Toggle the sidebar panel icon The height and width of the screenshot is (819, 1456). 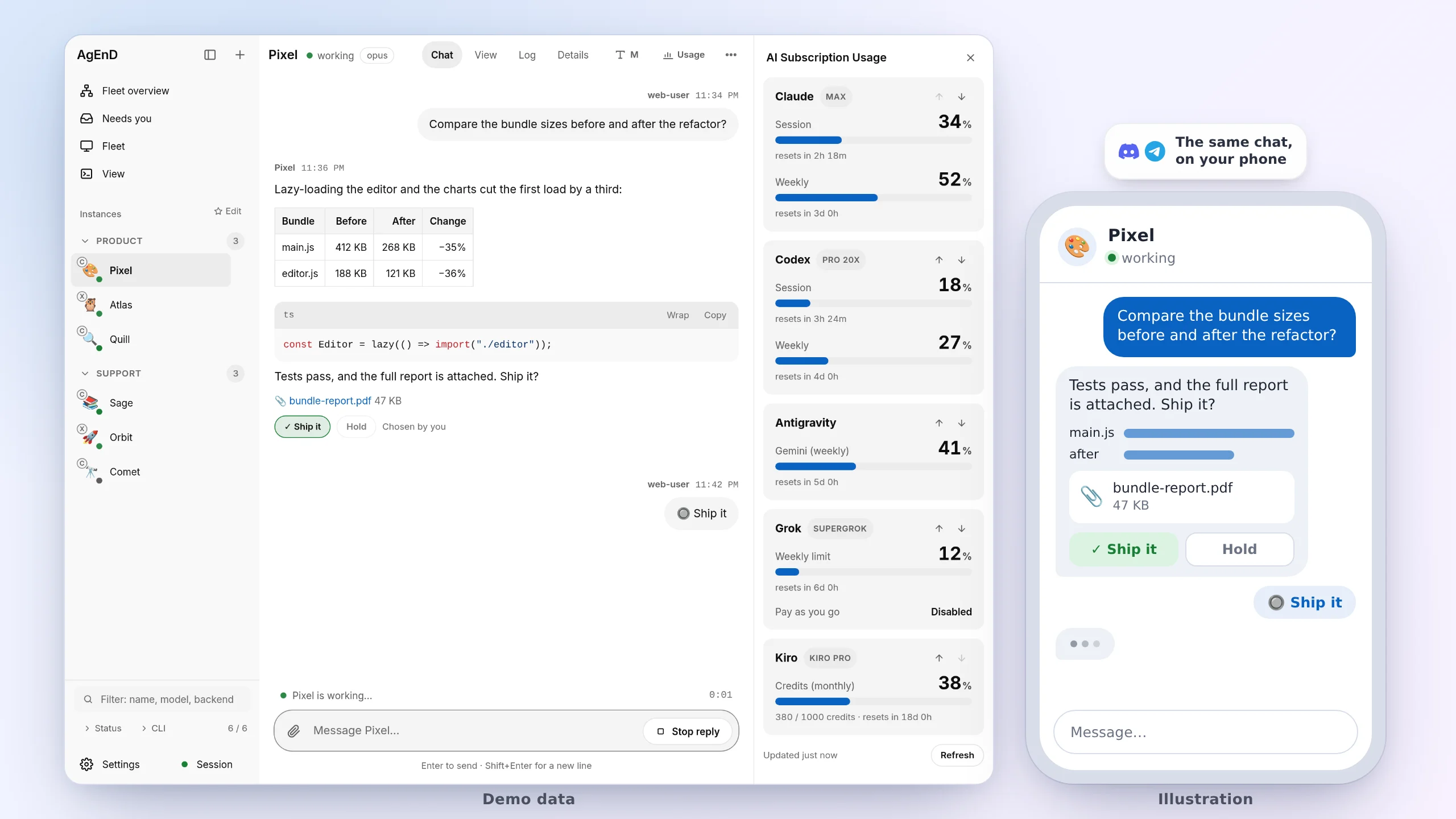[x=210, y=55]
